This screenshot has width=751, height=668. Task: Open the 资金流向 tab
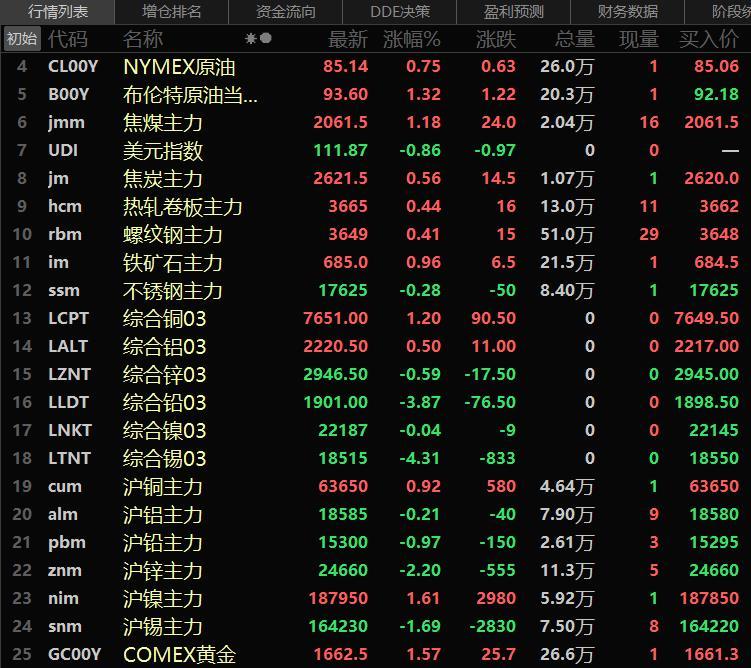point(285,12)
